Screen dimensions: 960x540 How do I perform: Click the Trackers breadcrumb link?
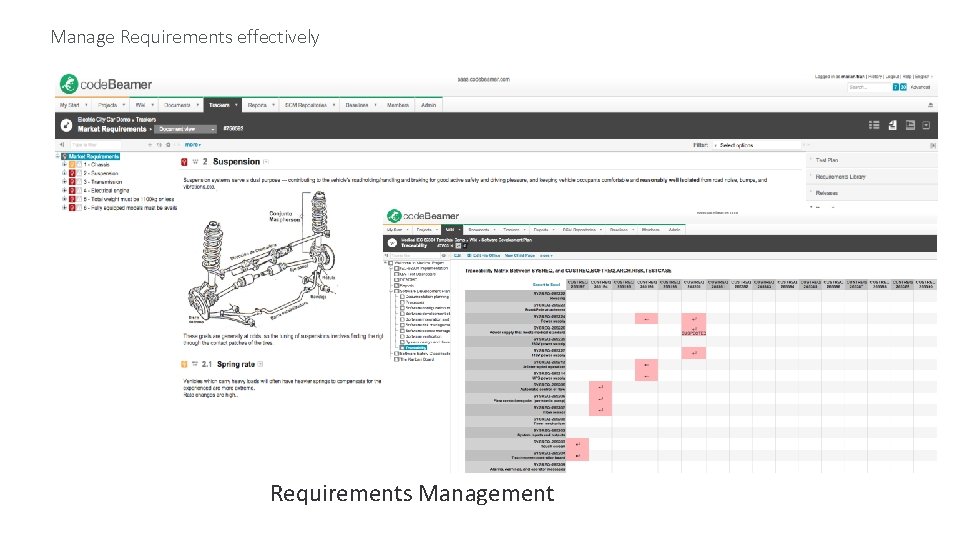click(x=146, y=119)
